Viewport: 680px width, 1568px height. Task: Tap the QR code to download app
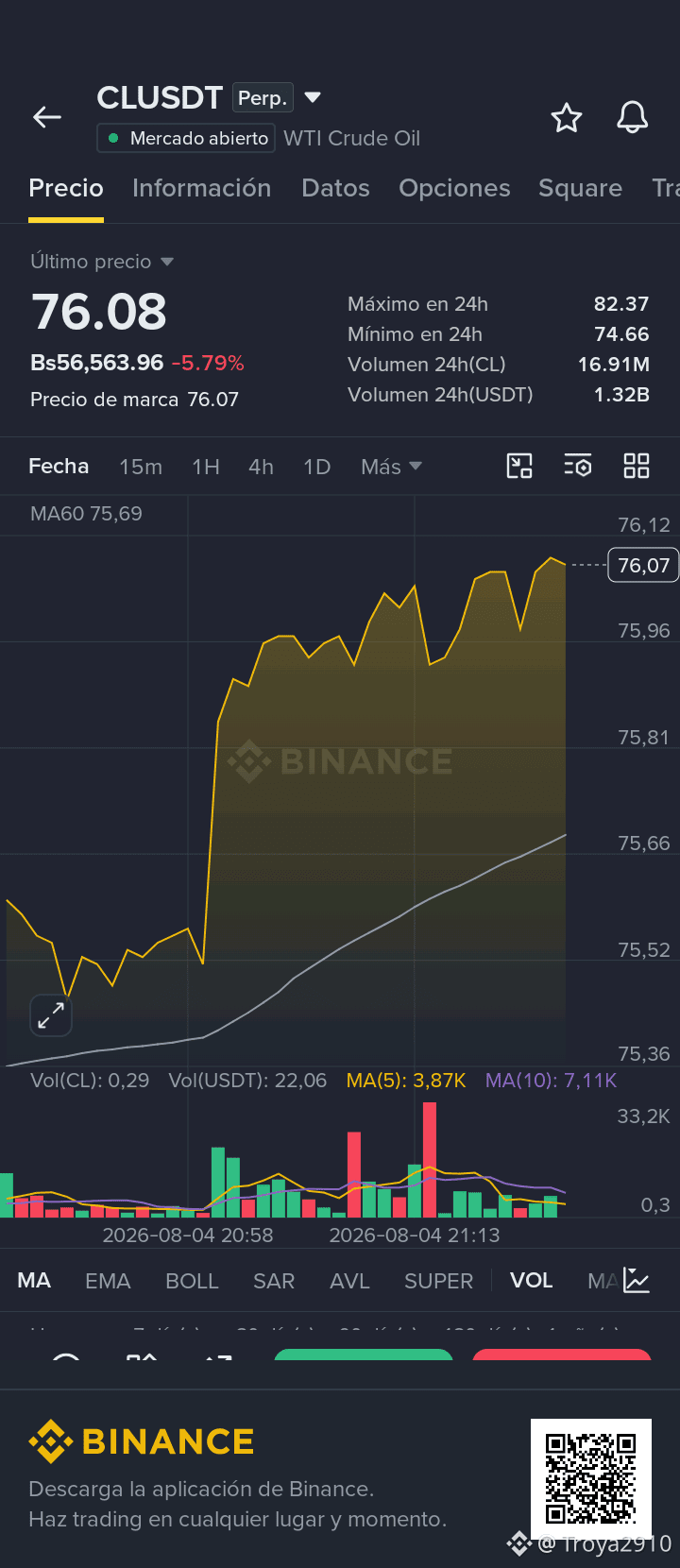tap(591, 1478)
